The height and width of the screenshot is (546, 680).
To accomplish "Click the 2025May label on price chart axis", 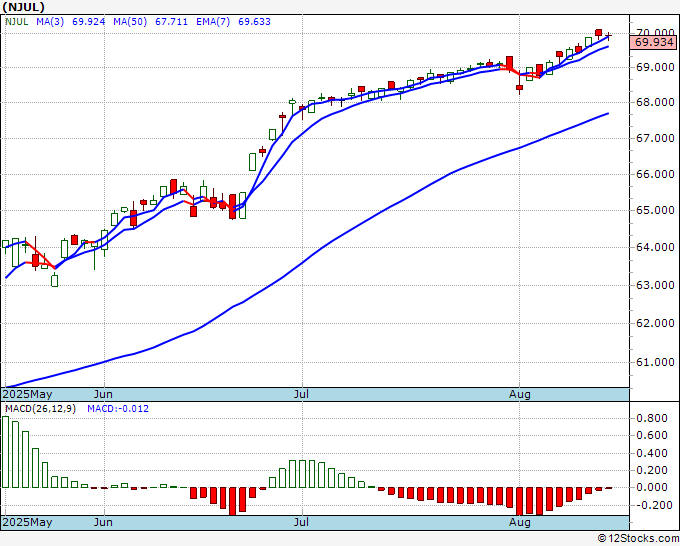I will pyautogui.click(x=27, y=394).
